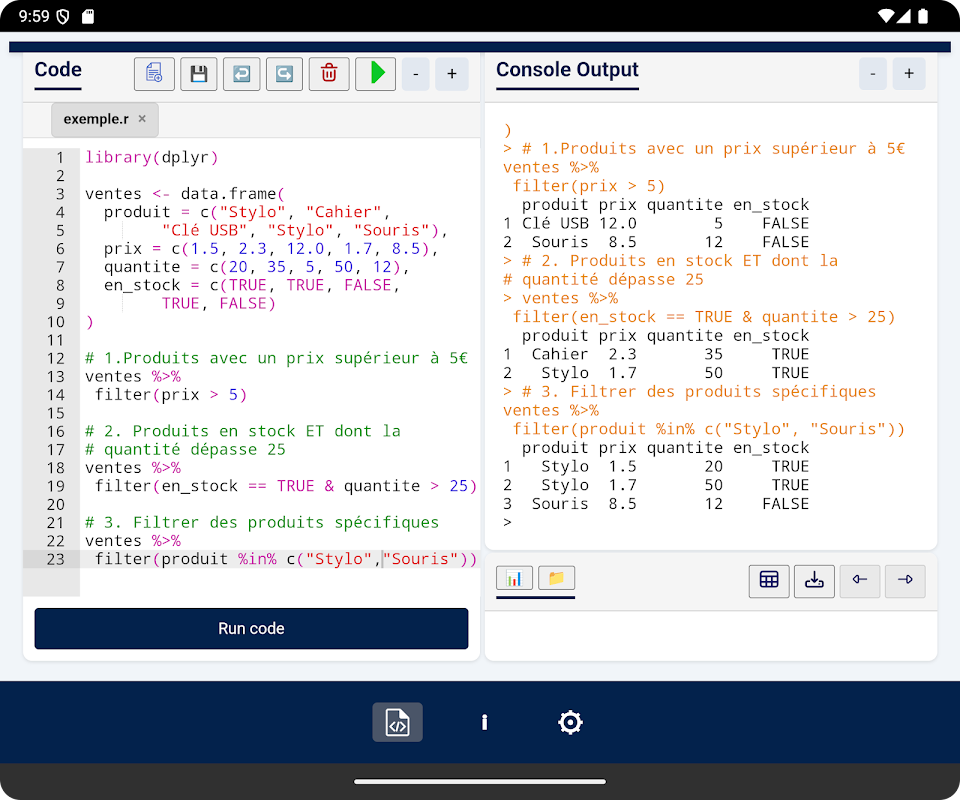
Task: Redo the last change in code editor
Action: [x=284, y=74]
